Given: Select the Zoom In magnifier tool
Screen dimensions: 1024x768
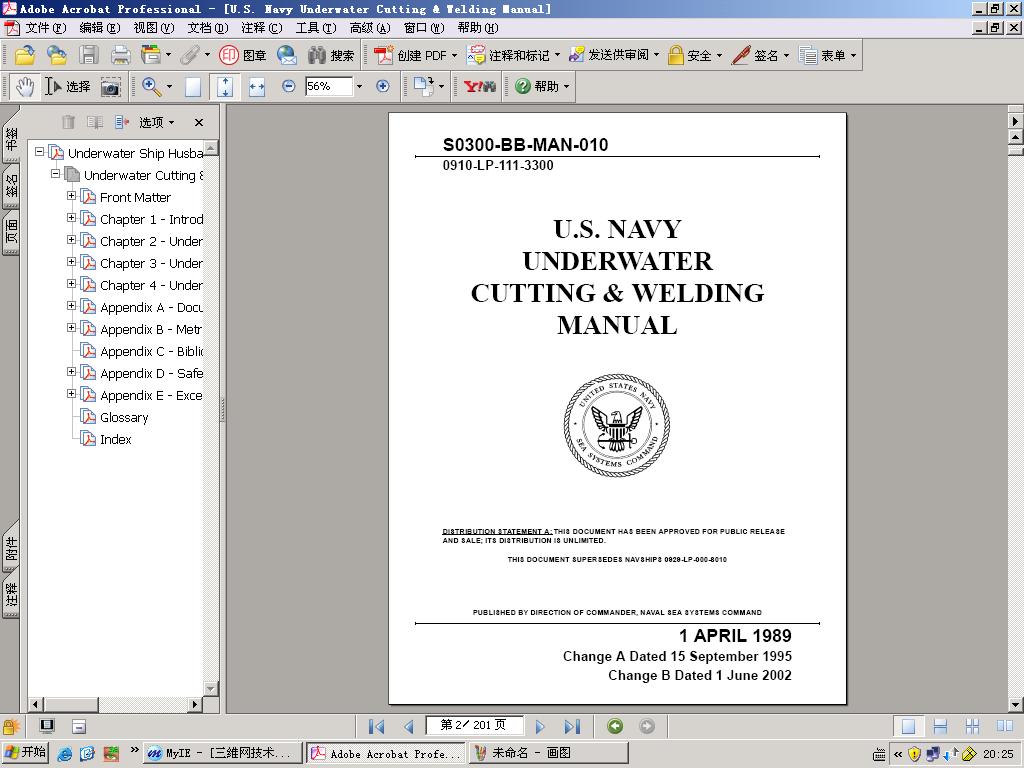Looking at the screenshot, I should pos(152,86).
